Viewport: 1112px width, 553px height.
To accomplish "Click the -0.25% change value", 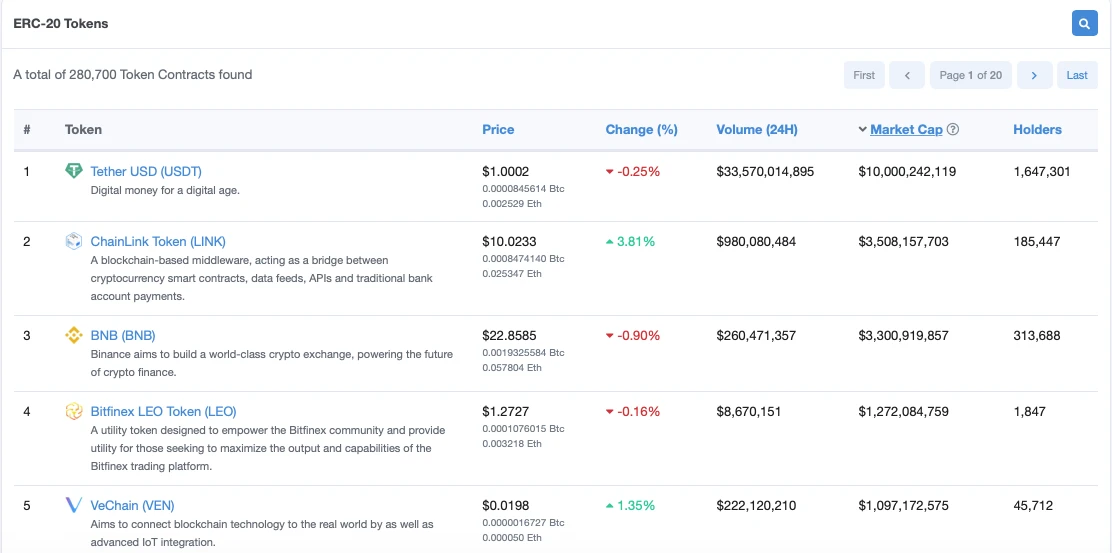I will click(638, 171).
